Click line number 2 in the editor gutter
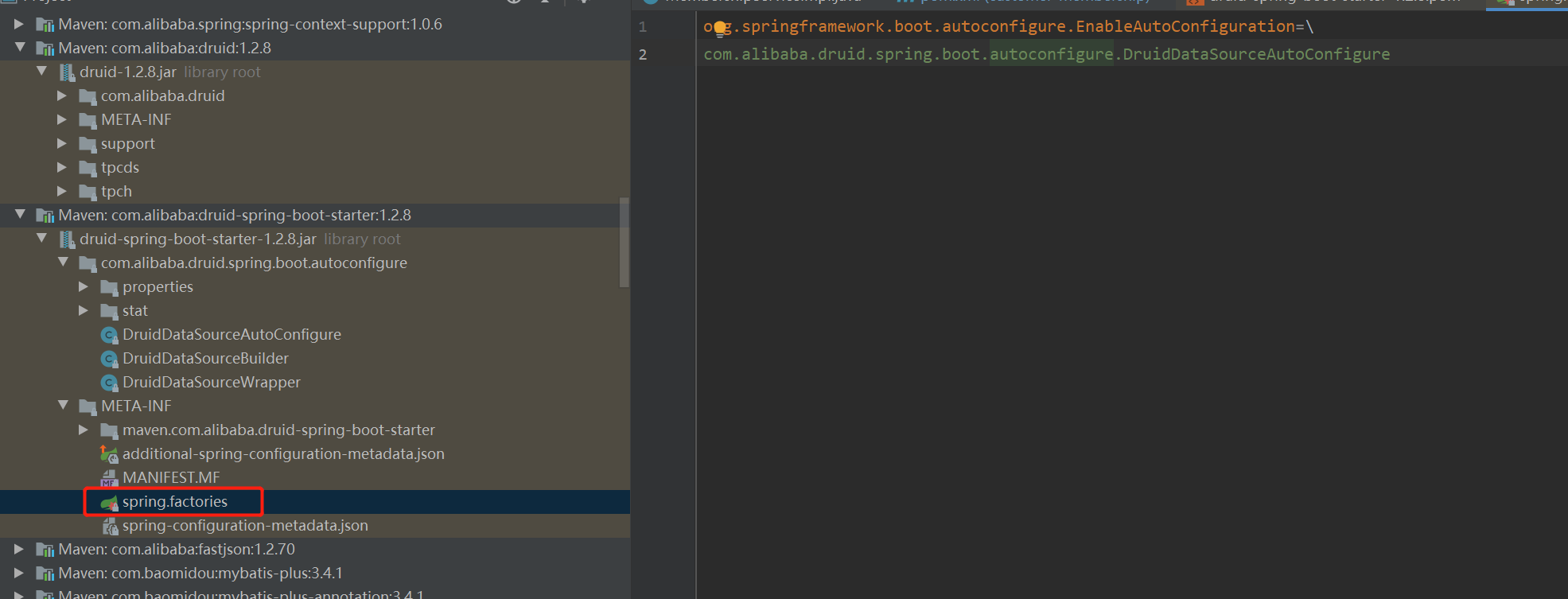 click(x=643, y=55)
